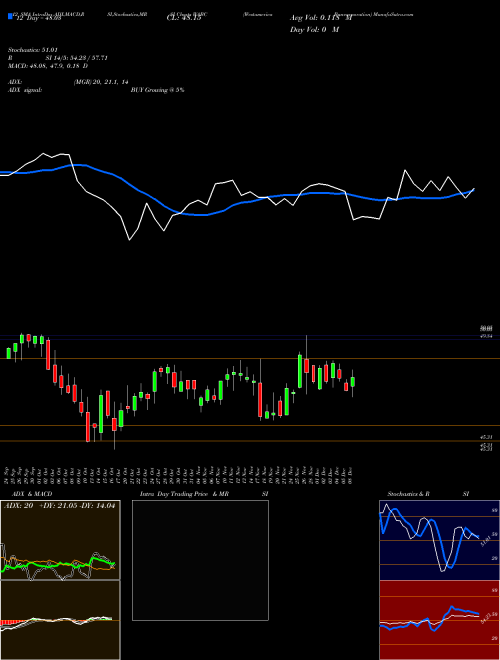Image resolution: width=500 pixels, height=660 pixels.
Task: Click the 'Avg Vol: 0.118 M' label
Action: click(321, 18)
